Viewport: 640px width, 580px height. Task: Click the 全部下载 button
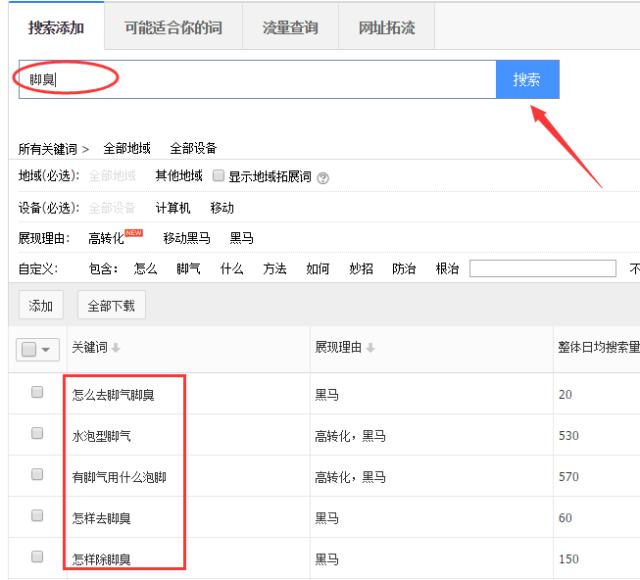click(111, 305)
